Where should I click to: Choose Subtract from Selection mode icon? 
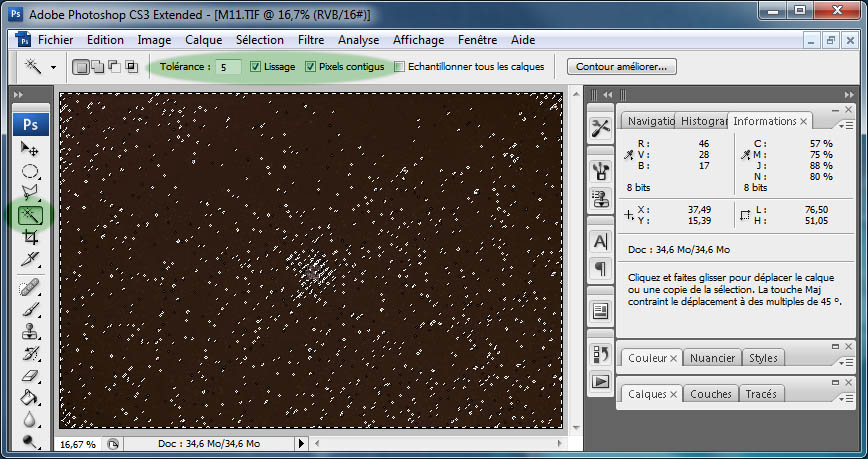[115, 67]
